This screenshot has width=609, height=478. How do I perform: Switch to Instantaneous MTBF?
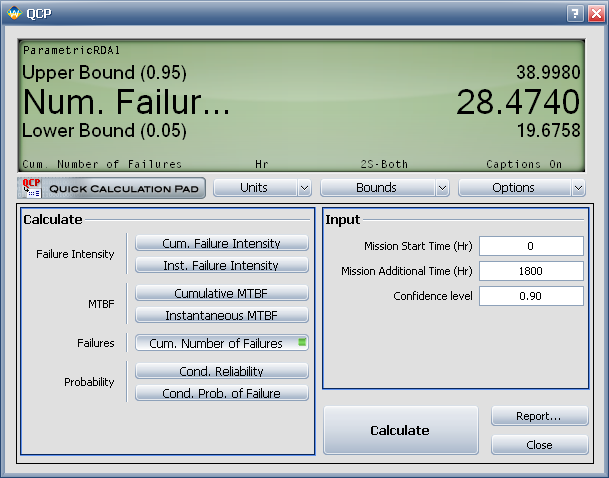point(221,315)
